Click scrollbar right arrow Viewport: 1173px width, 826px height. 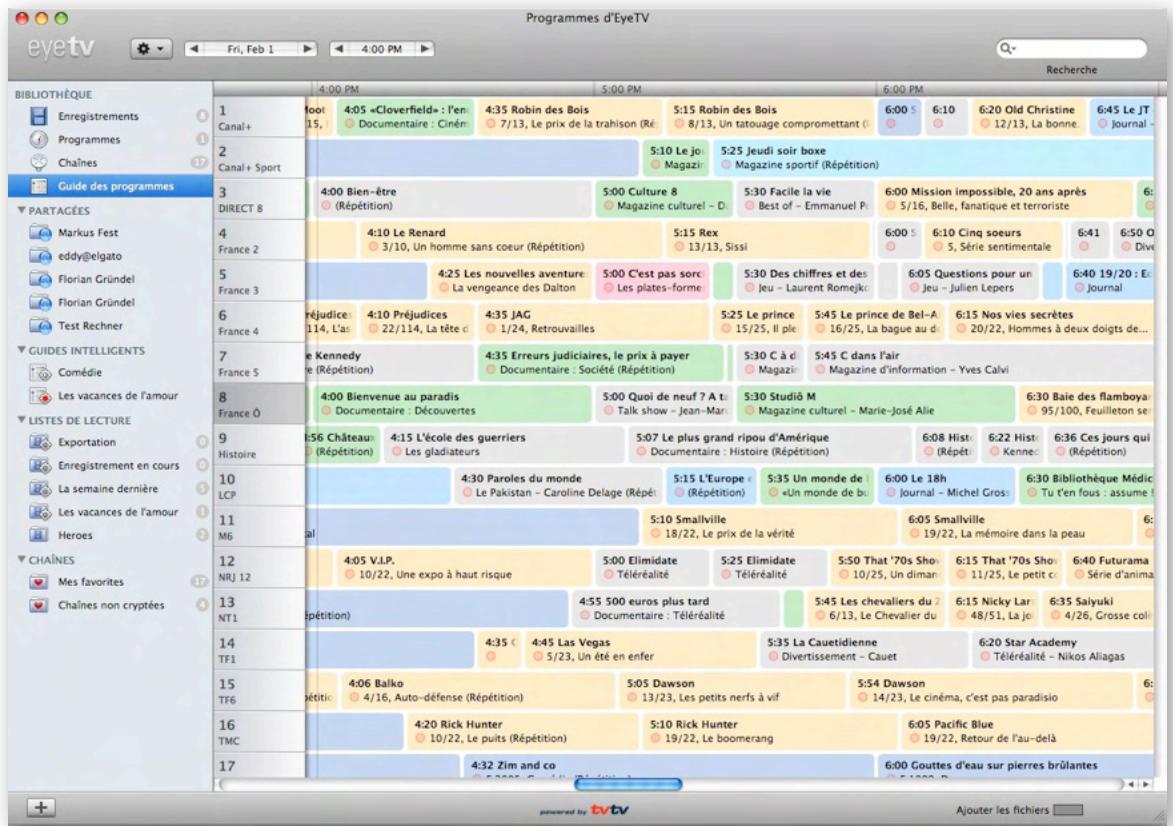point(1145,784)
